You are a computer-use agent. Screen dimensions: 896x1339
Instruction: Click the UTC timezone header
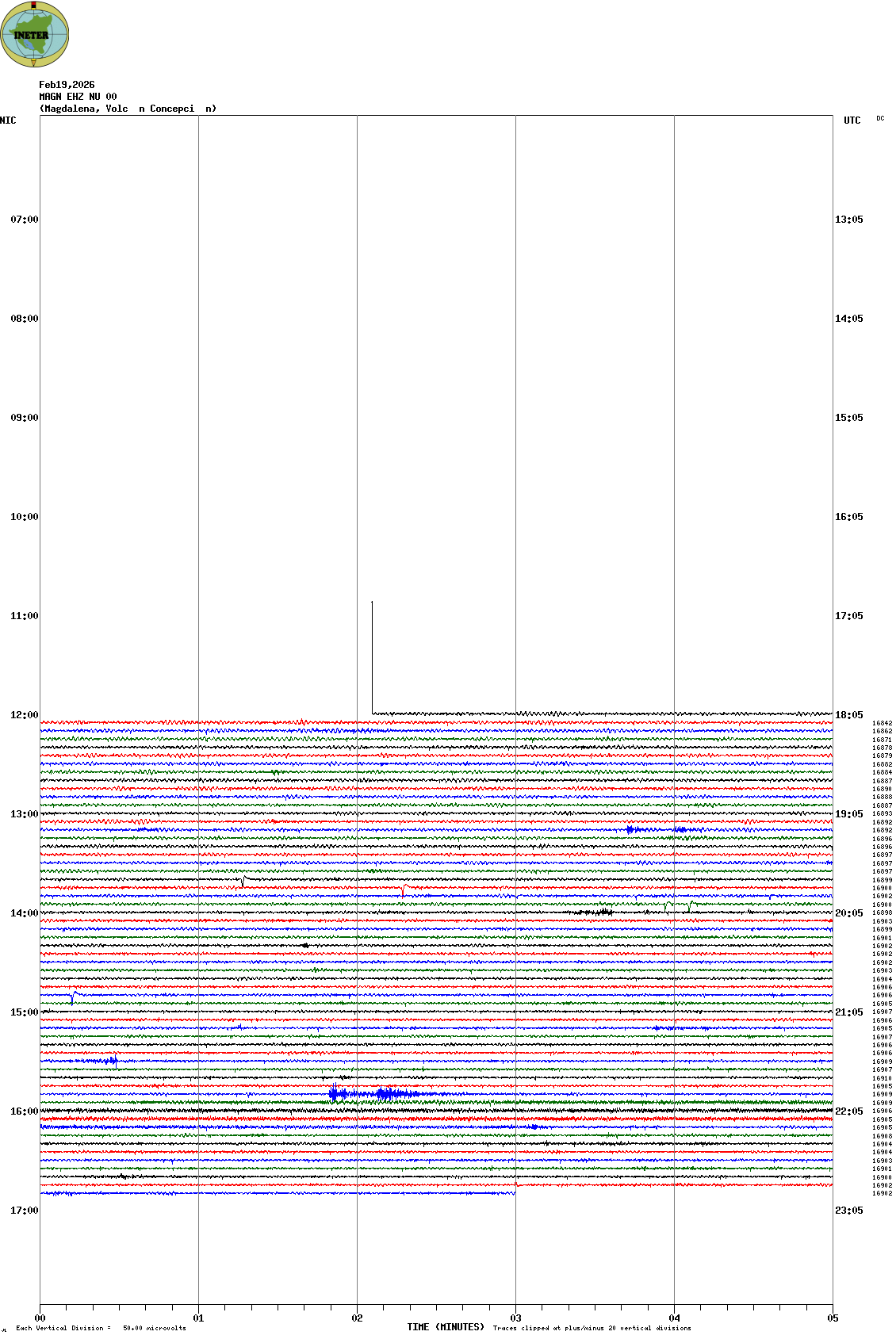coord(852,121)
